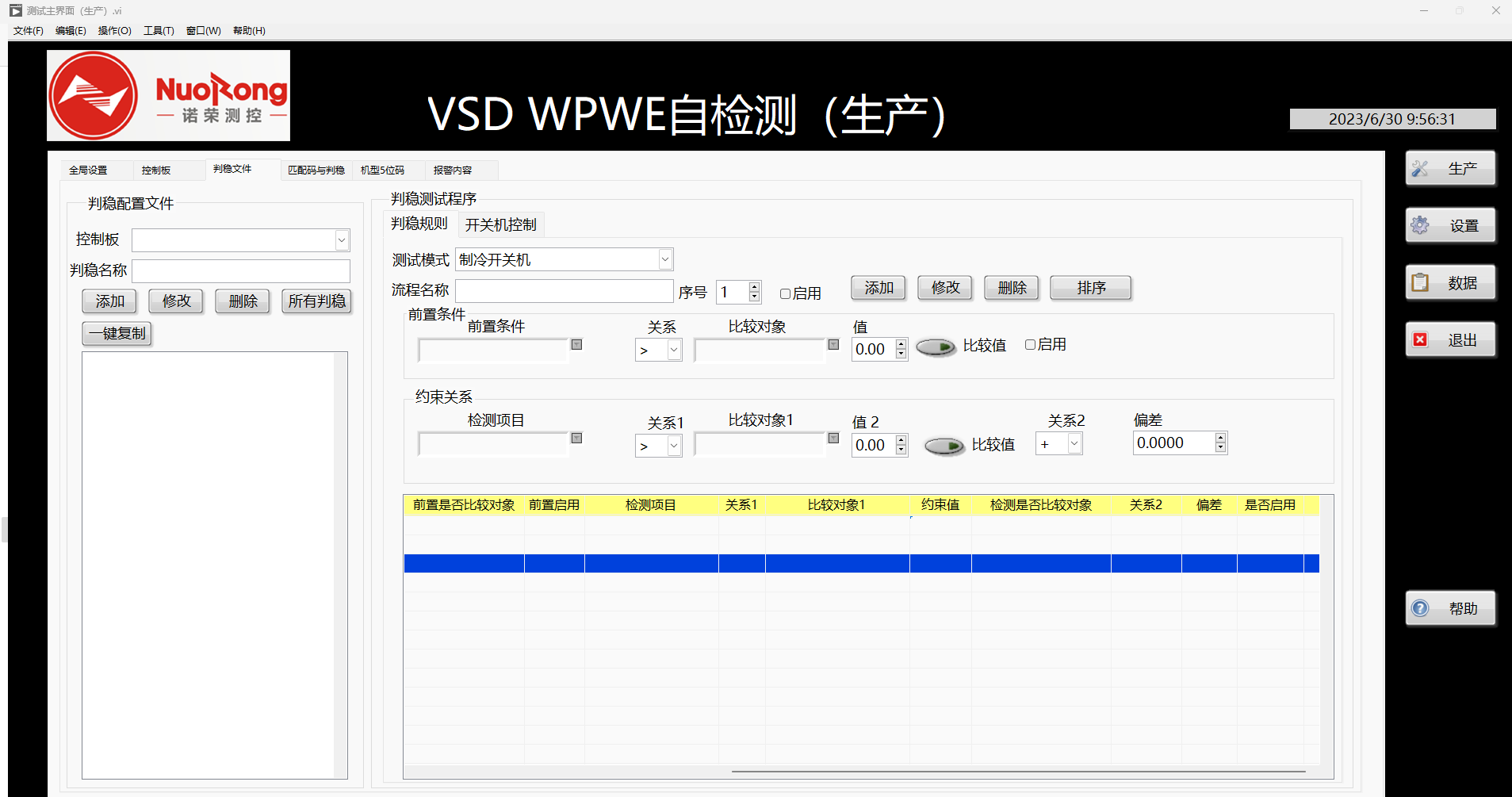Image resolution: width=1512 pixels, height=797 pixels.
Task: Click inside the 流程名称 input field
Action: click(564, 290)
